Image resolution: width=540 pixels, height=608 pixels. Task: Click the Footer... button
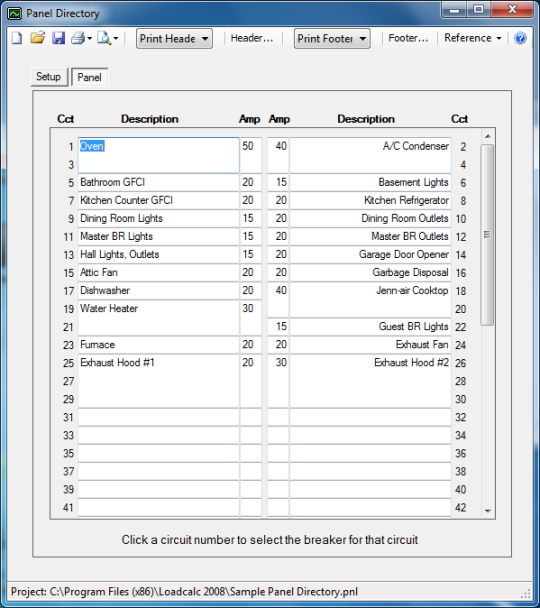click(408, 38)
